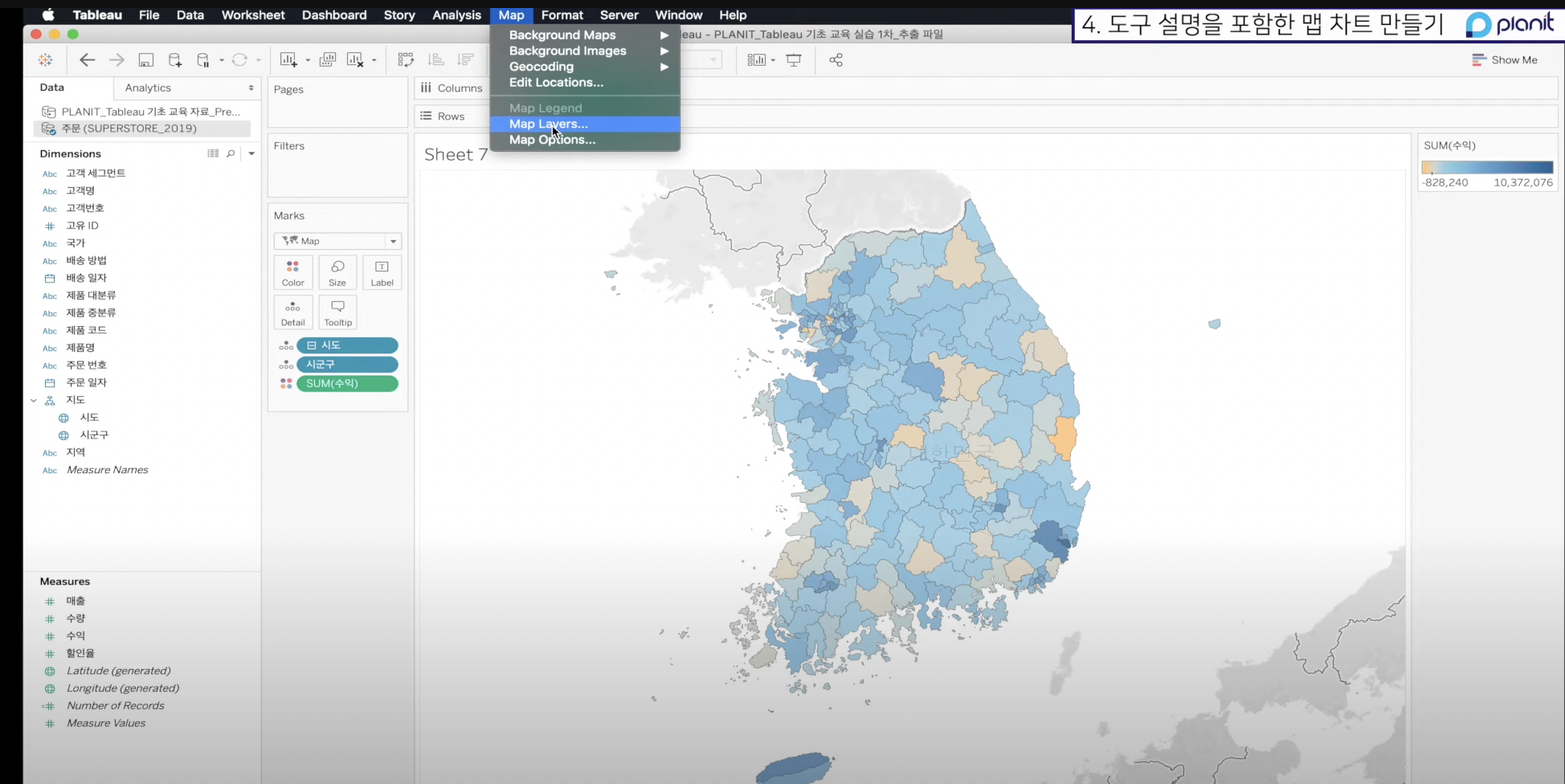1565x784 pixels.
Task: Pause auto updates from toolbar
Action: click(x=202, y=60)
